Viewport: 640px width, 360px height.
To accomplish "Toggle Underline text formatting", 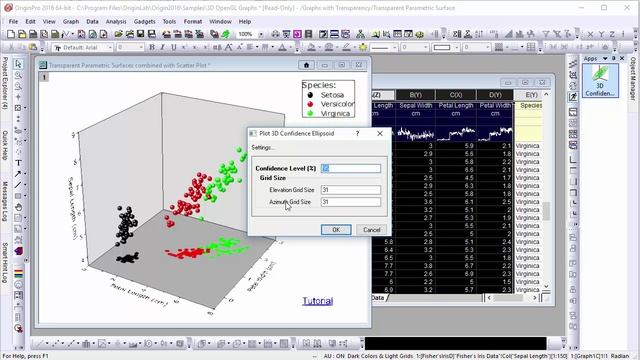I will (173, 47).
